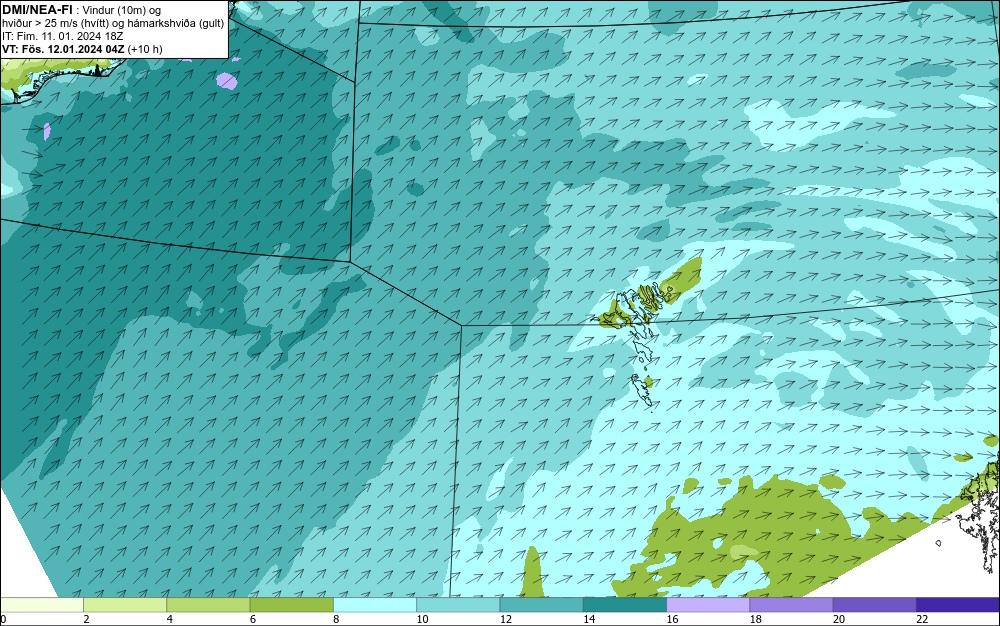The image size is (1000, 626).
Task: Select the 10–12 m/s legend swatch
Action: click(458, 604)
